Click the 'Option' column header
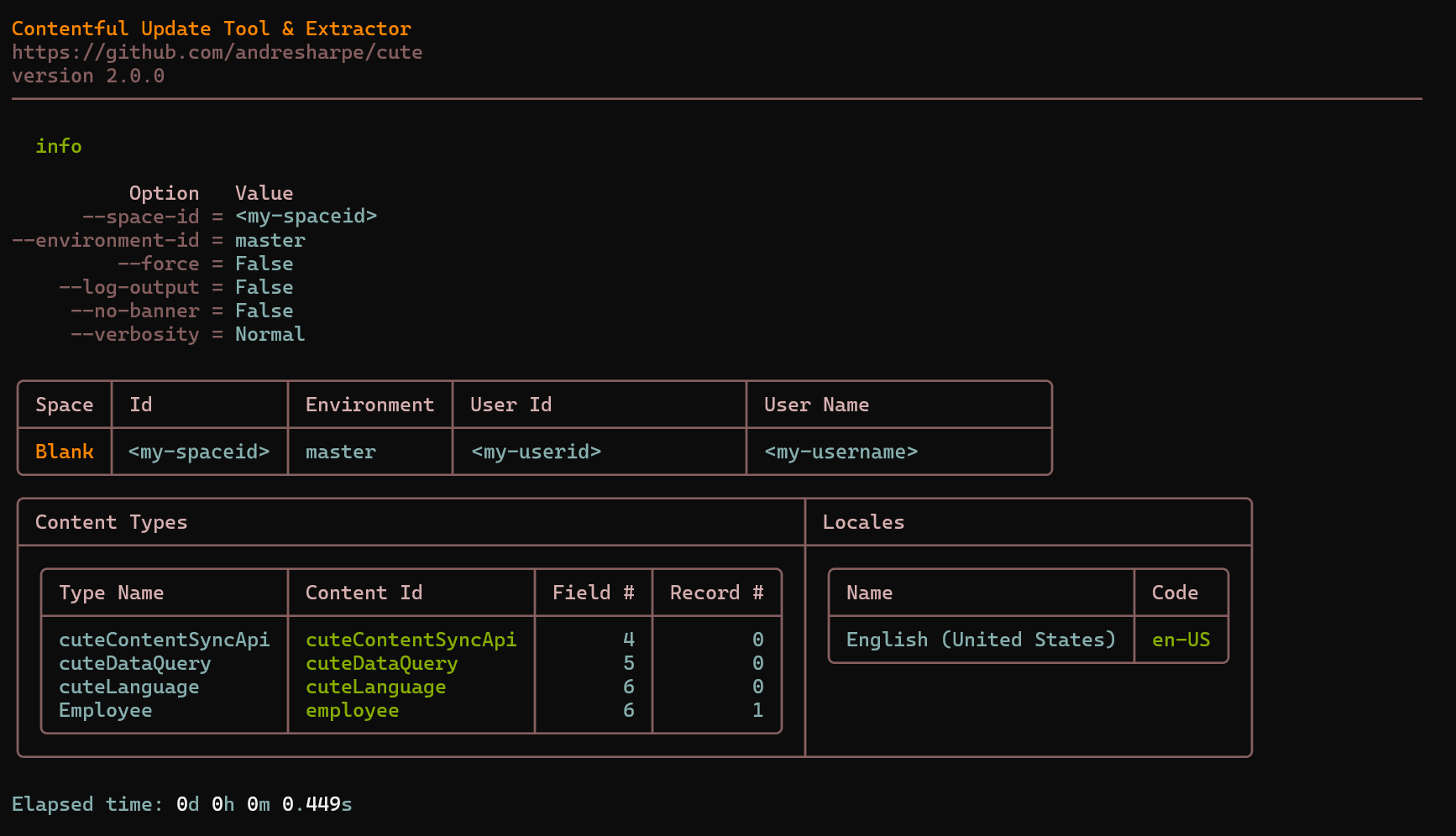Screen dimensions: 1456x836 (164, 193)
